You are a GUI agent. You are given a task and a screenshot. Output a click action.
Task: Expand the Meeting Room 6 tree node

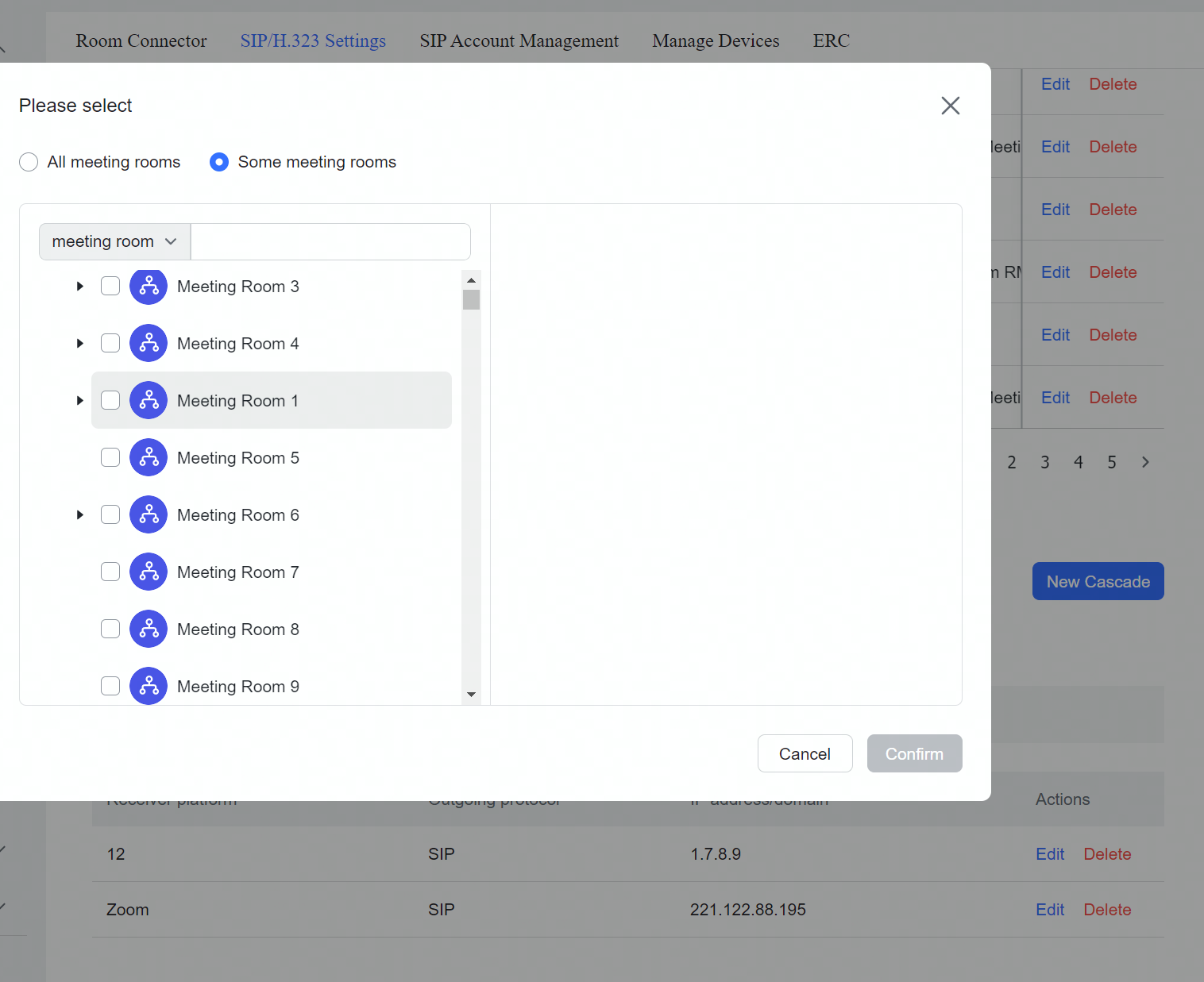pos(79,514)
